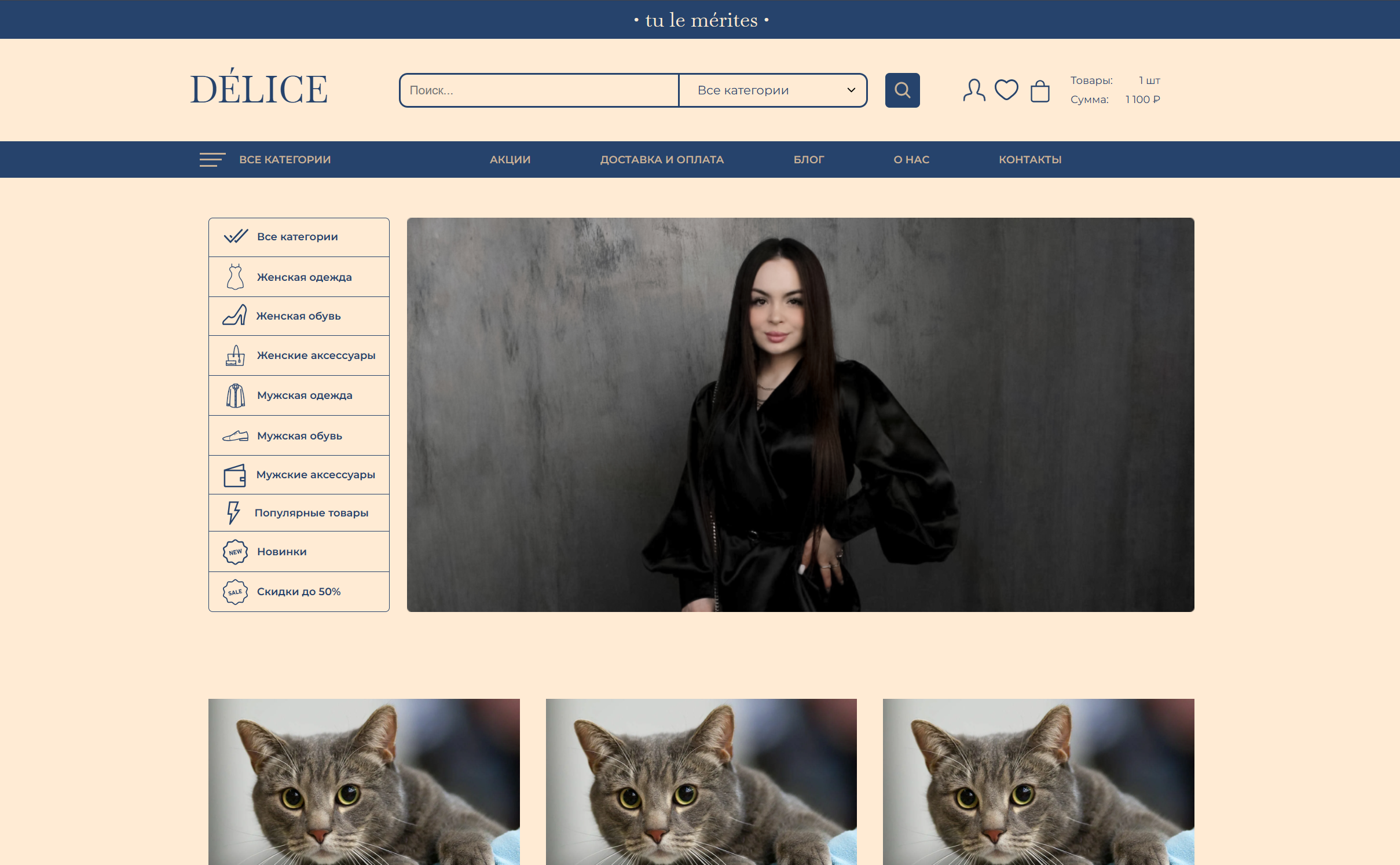1400x865 pixels.
Task: Click the hamburger lines menu icon
Action: pos(212,159)
